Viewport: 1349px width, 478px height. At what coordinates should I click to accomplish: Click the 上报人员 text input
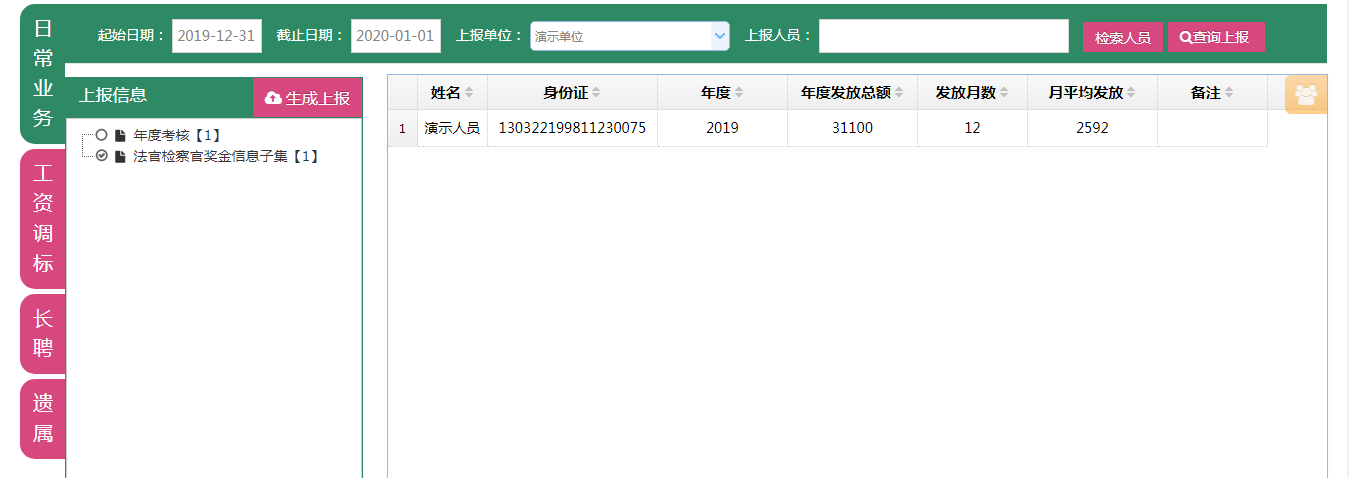click(944, 36)
